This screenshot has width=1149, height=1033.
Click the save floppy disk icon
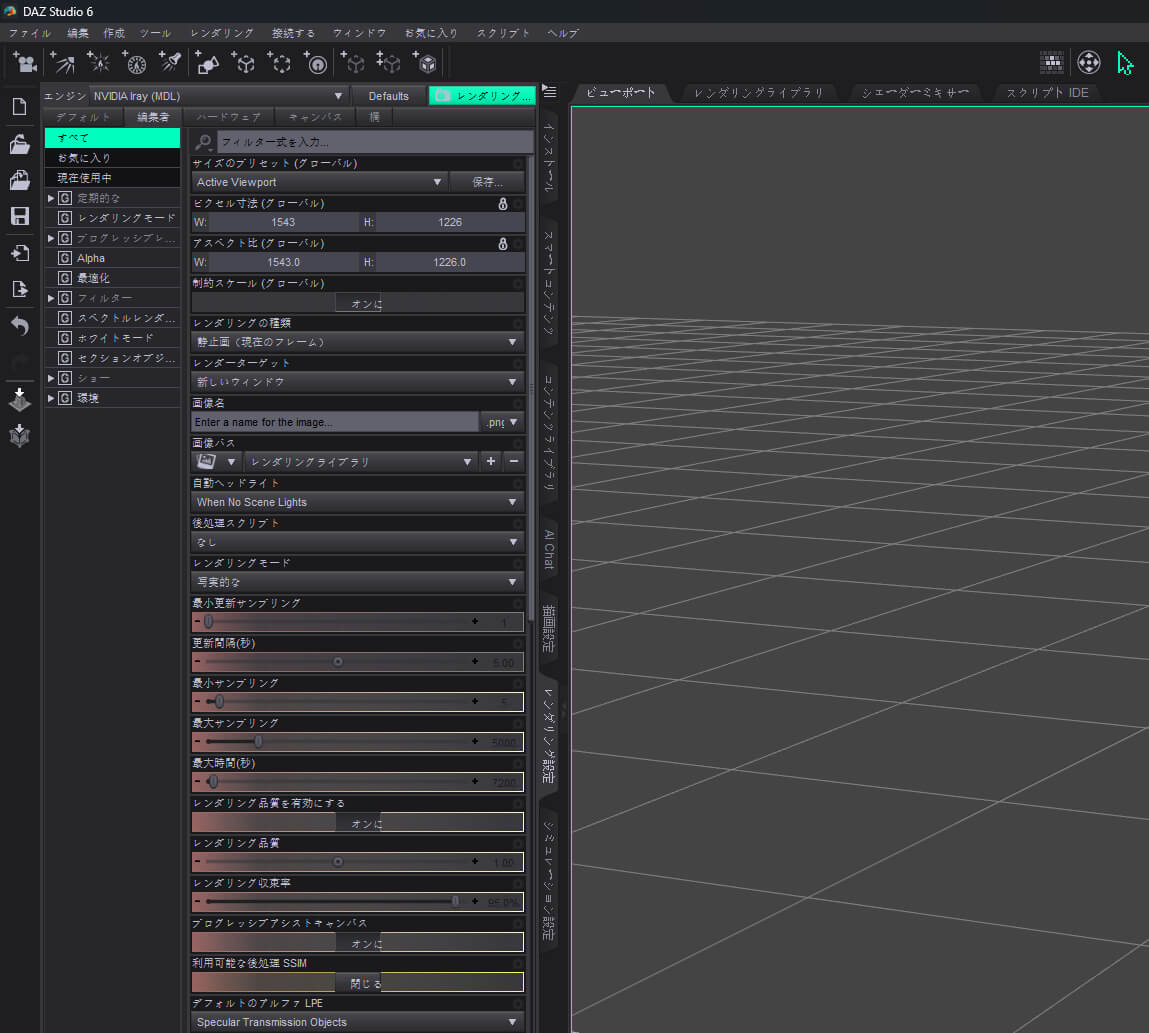click(x=20, y=216)
